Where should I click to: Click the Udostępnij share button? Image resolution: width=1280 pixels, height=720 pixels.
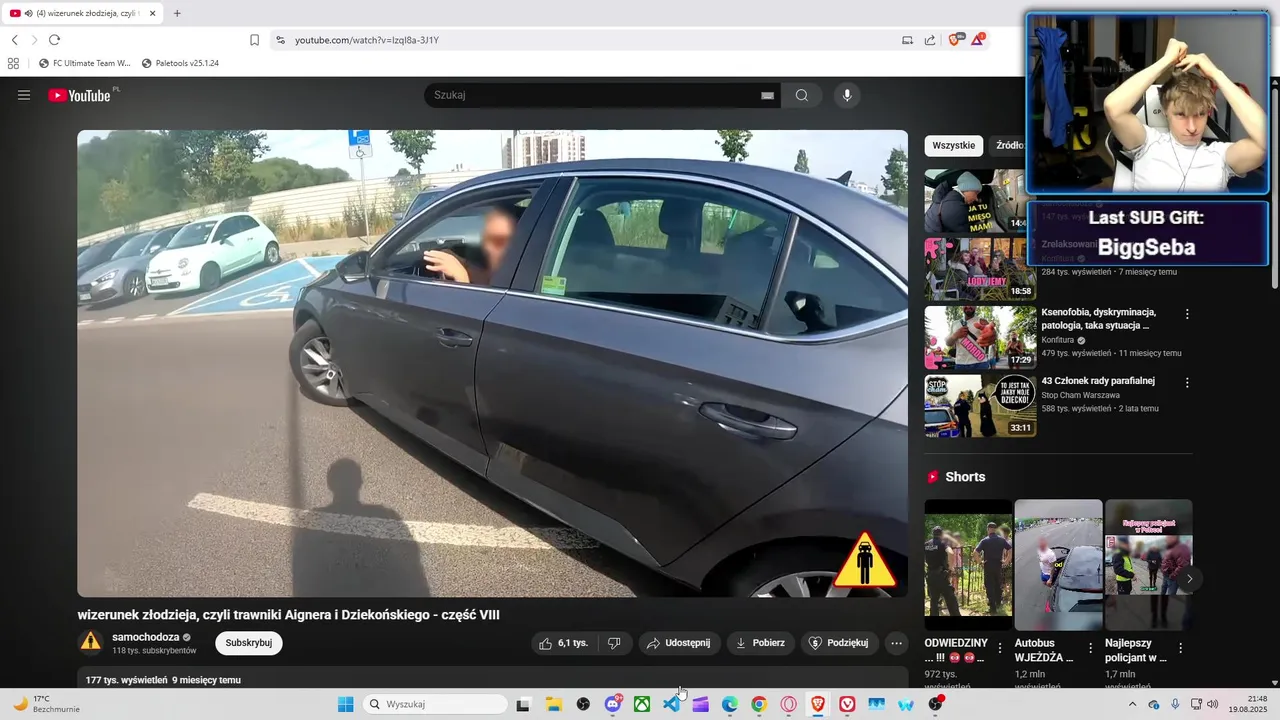pos(679,643)
